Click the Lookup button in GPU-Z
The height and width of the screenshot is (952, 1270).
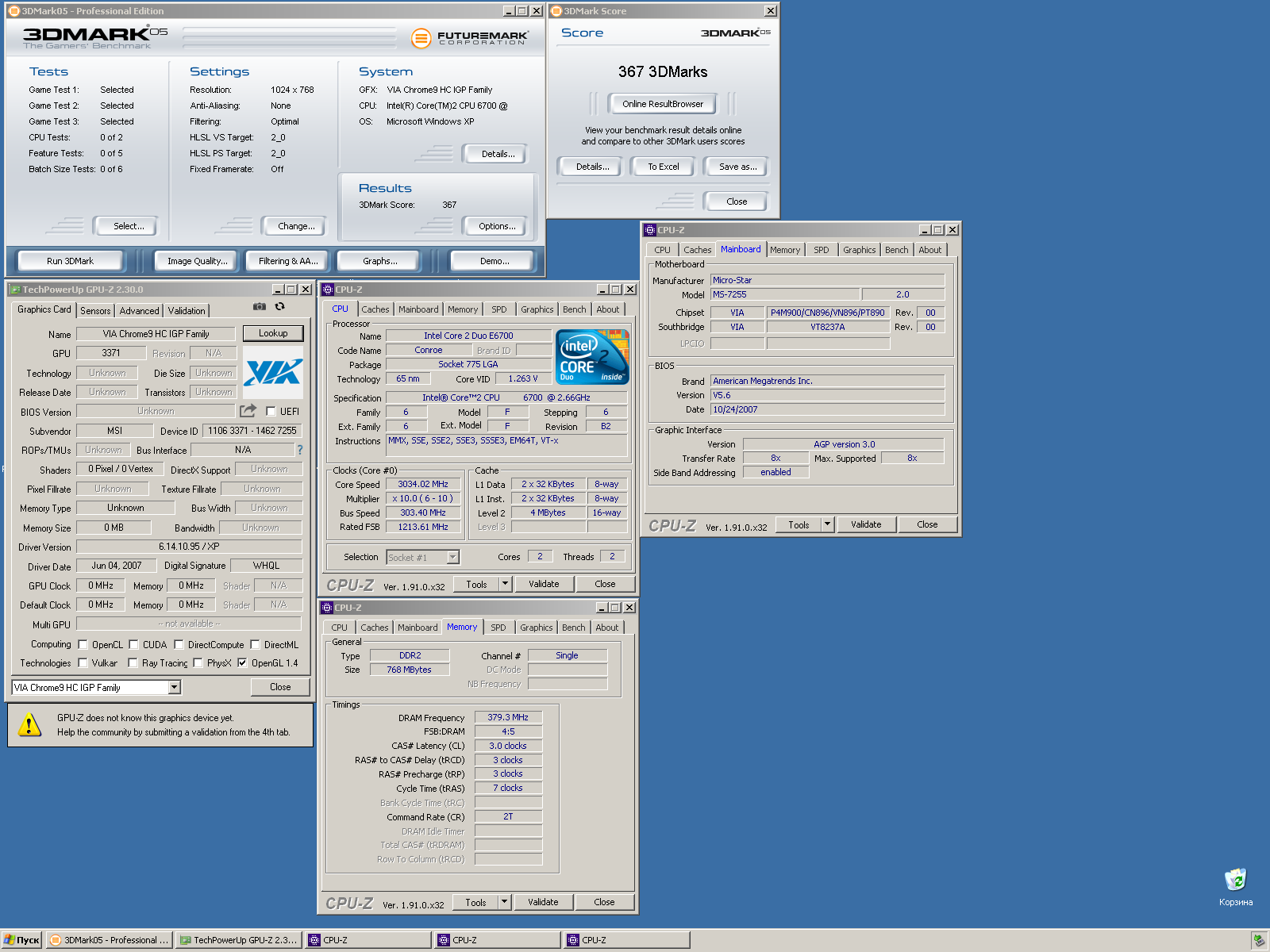(273, 333)
